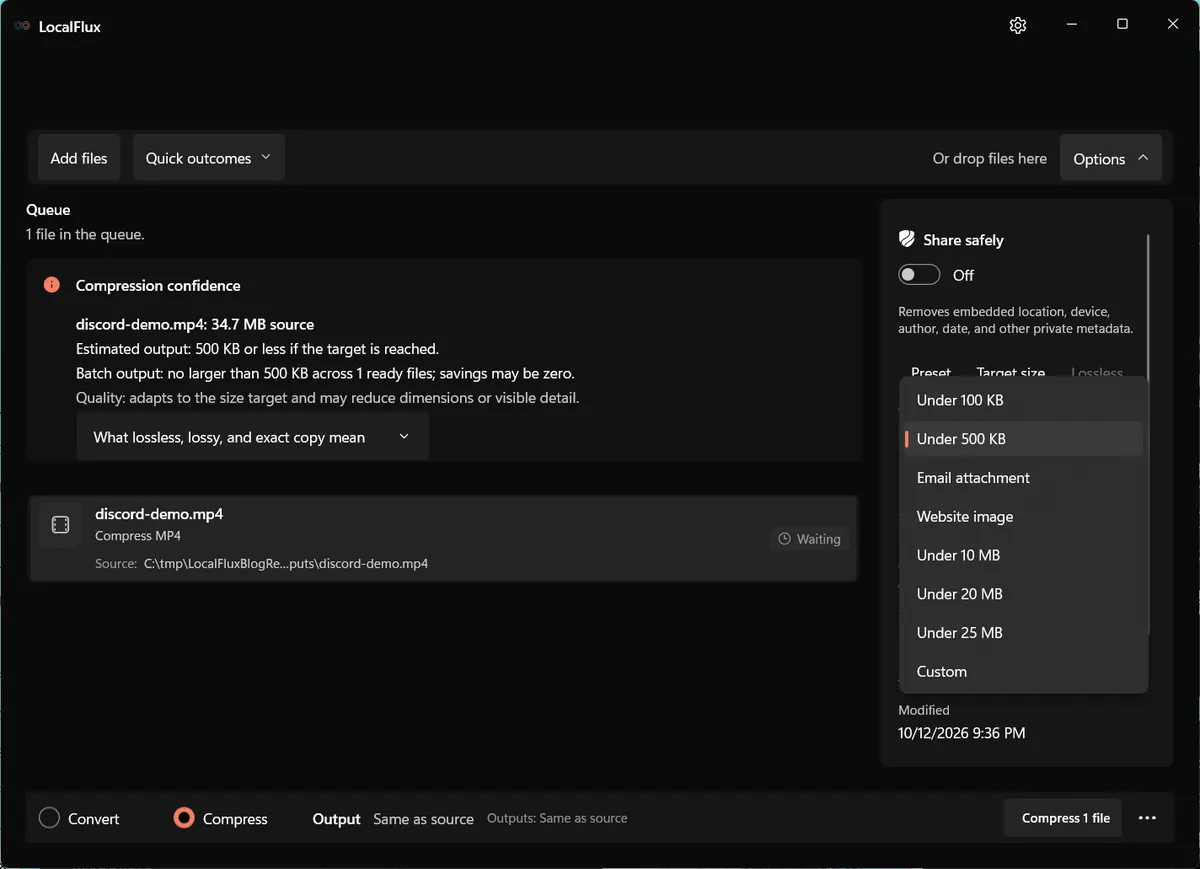Click the LocalFlux infinity logo icon
The image size is (1200, 869).
[22, 26]
